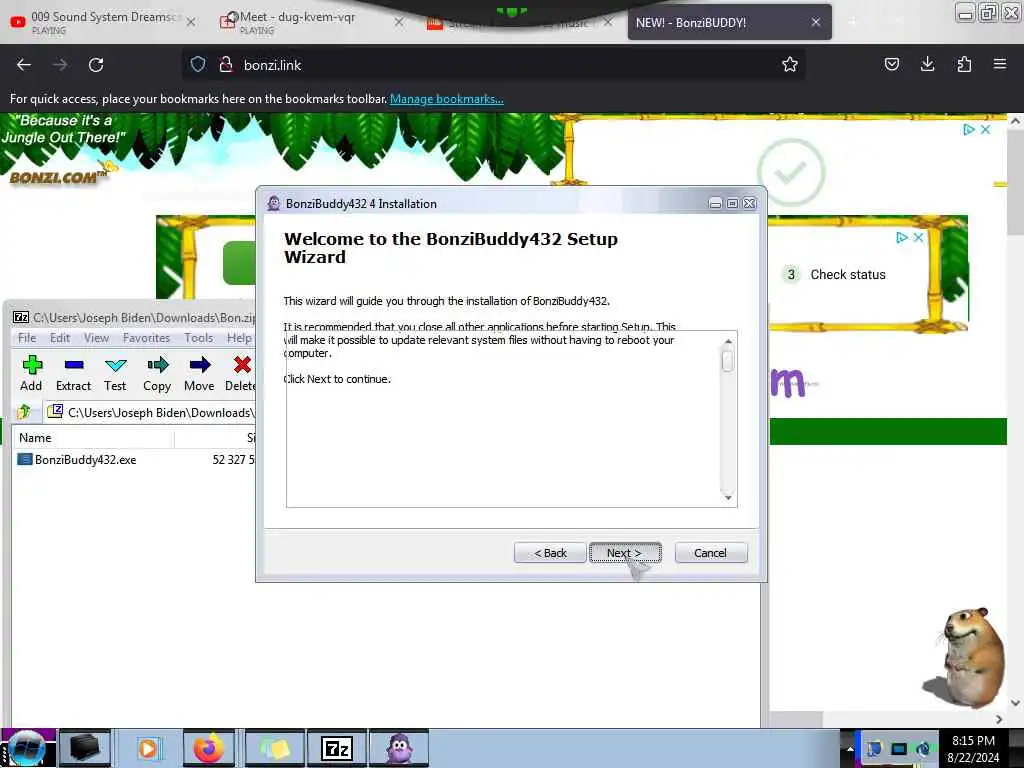Close the Meet dug-kvem-vqr tab
The height and width of the screenshot is (768, 1024).
tap(399, 22)
